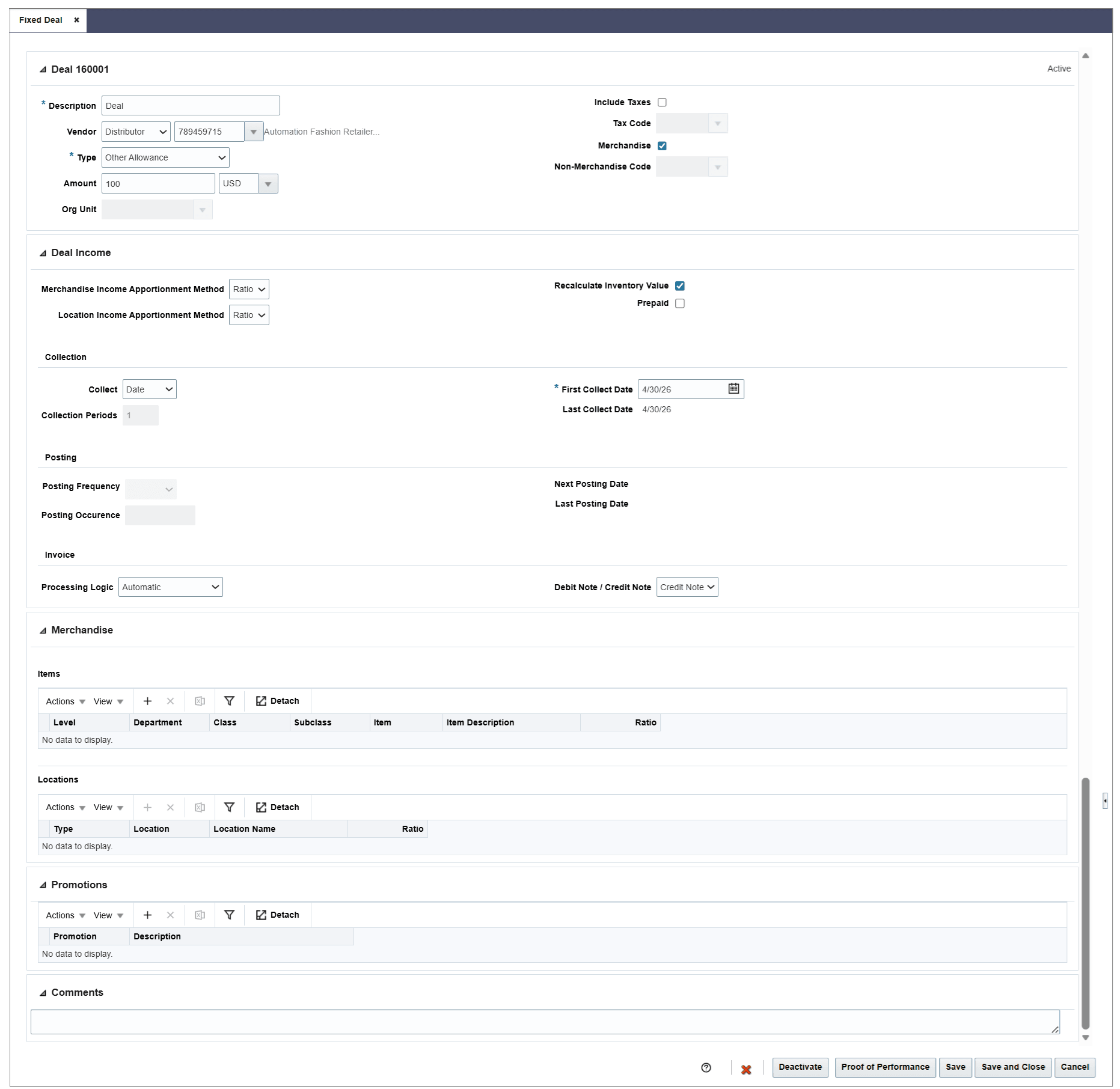The width and height of the screenshot is (1120, 1089).
Task: Open the help icon at the bottom
Action: [706, 1068]
